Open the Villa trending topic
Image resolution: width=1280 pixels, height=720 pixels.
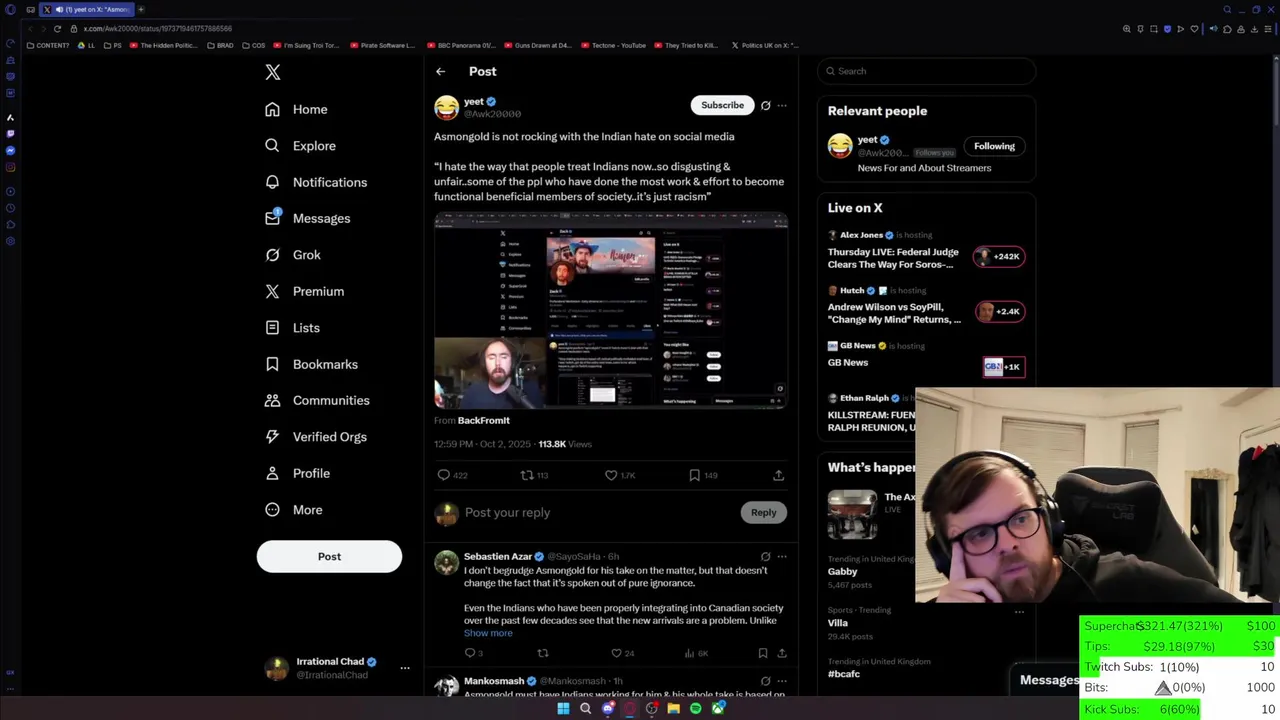[x=837, y=622]
